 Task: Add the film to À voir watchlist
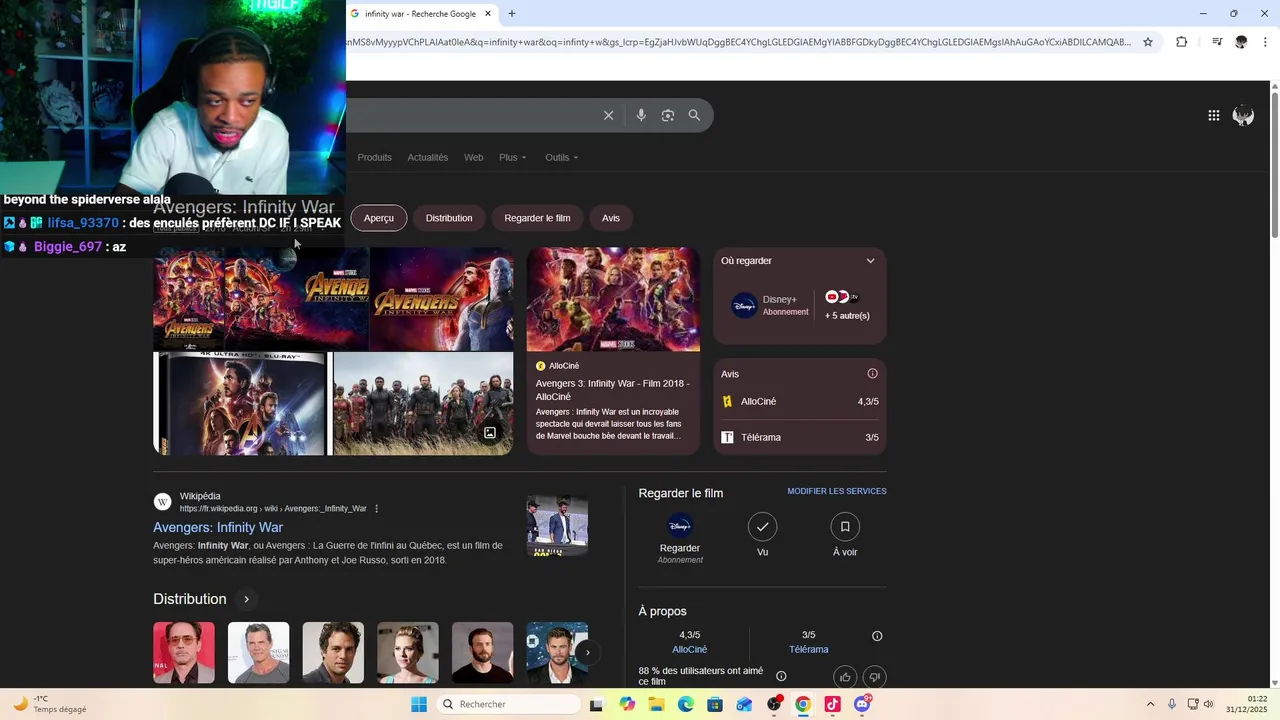pyautogui.click(x=845, y=526)
